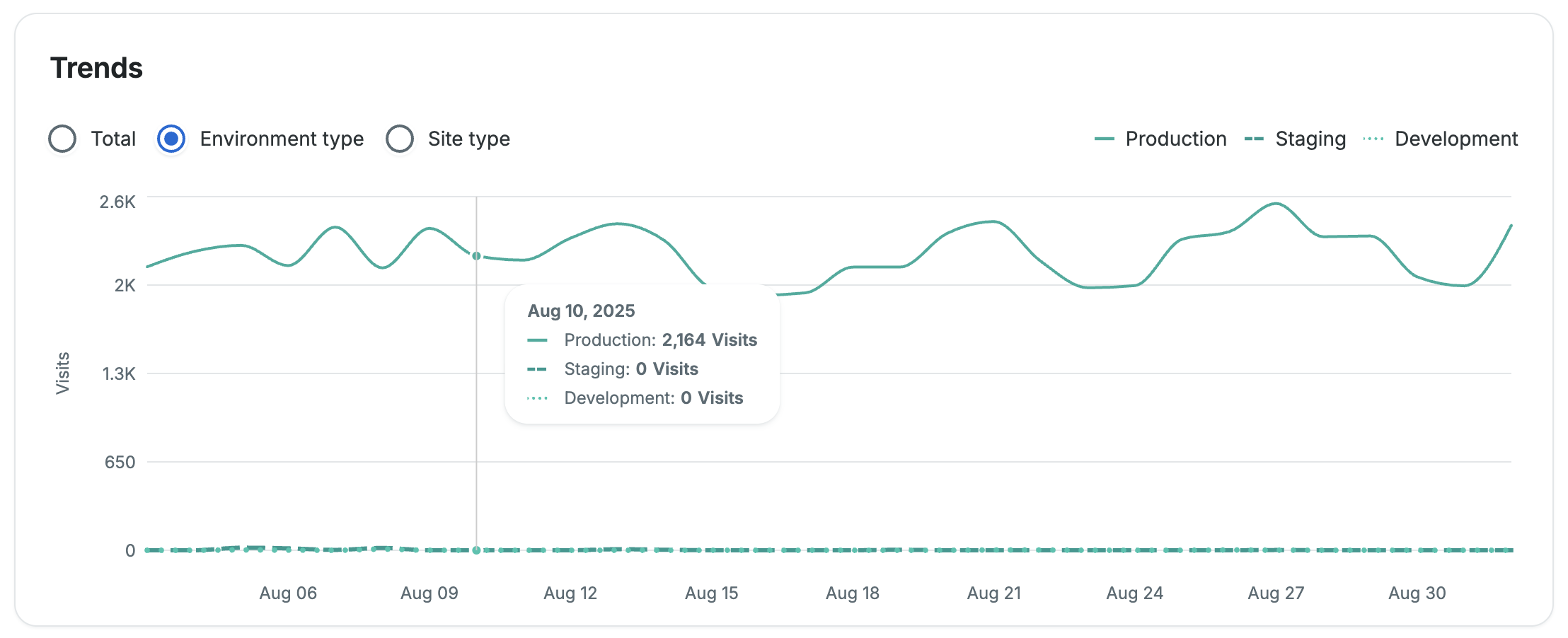Image resolution: width=1568 pixels, height=638 pixels.
Task: Click the Staging dashed line legend icon
Action: [1254, 139]
